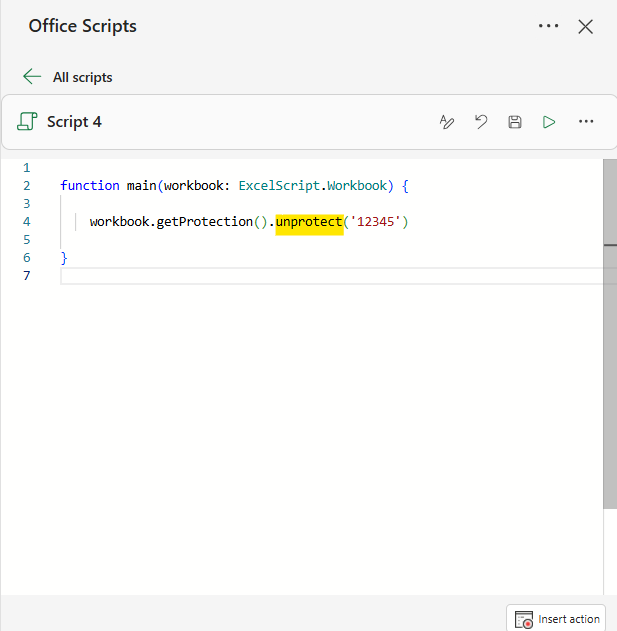This screenshot has height=631, width=617.
Task: Open more options for Script 4
Action: (x=586, y=122)
